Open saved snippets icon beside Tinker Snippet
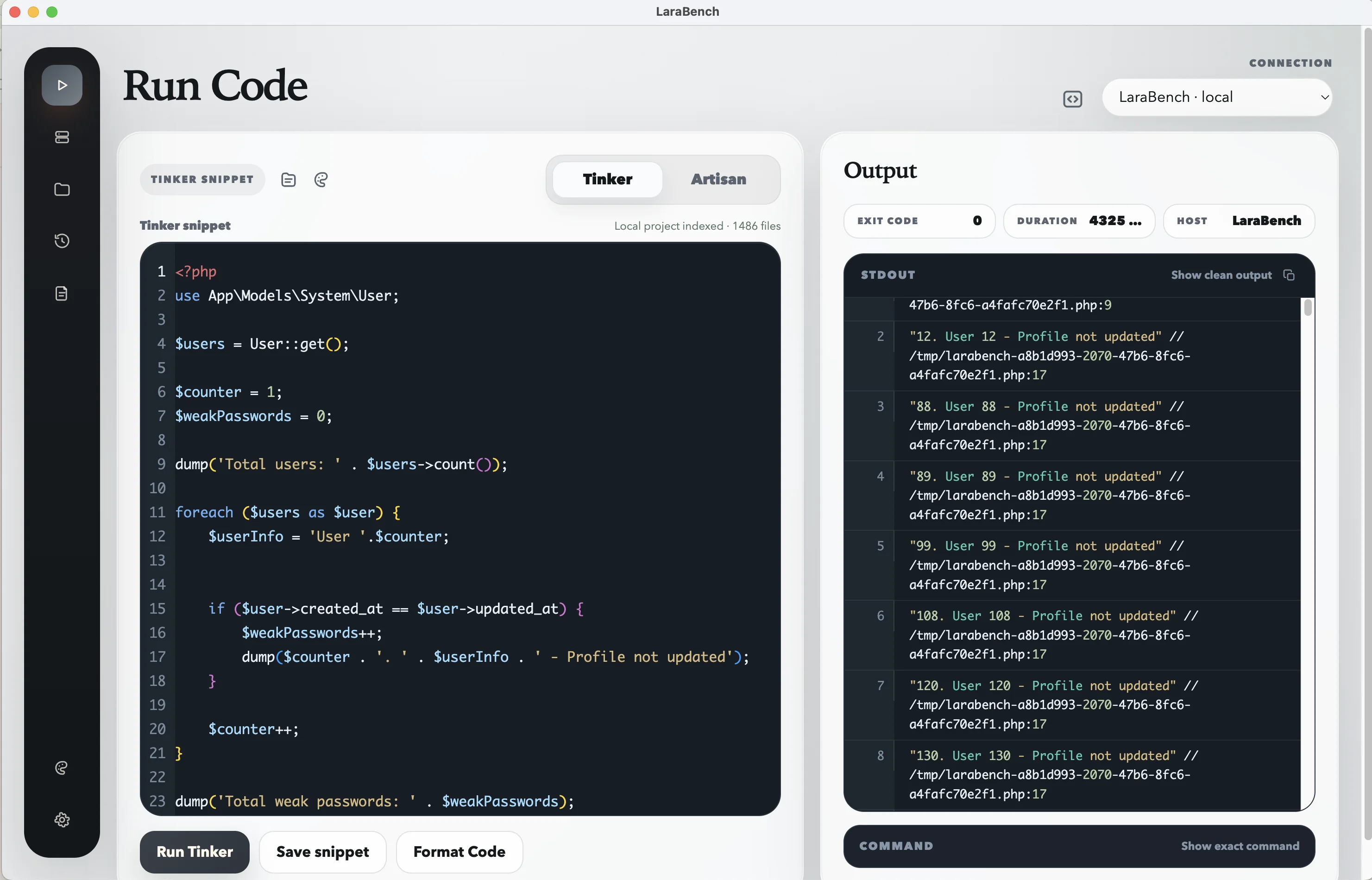The height and width of the screenshot is (880, 1372). (289, 179)
